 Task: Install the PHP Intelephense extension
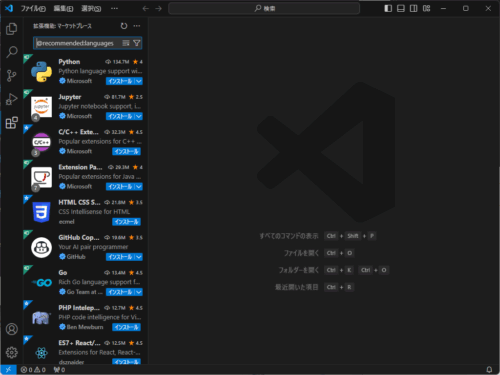(126, 327)
